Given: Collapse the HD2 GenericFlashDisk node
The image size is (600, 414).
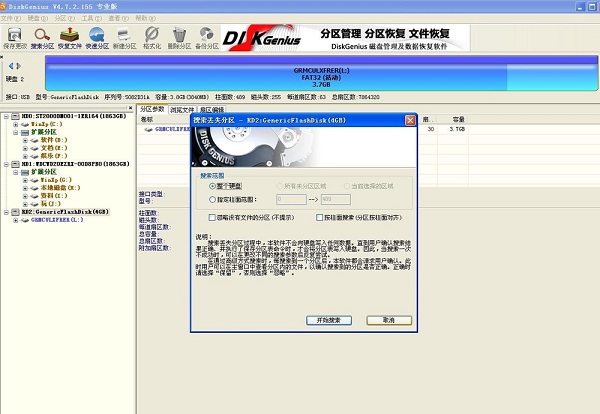Looking at the screenshot, I should click(6, 212).
